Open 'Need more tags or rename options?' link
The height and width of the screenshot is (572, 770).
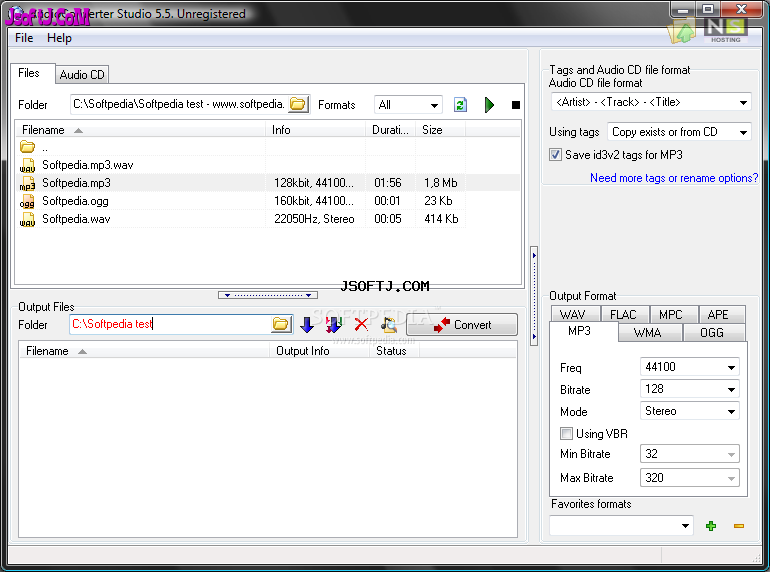[x=674, y=178]
